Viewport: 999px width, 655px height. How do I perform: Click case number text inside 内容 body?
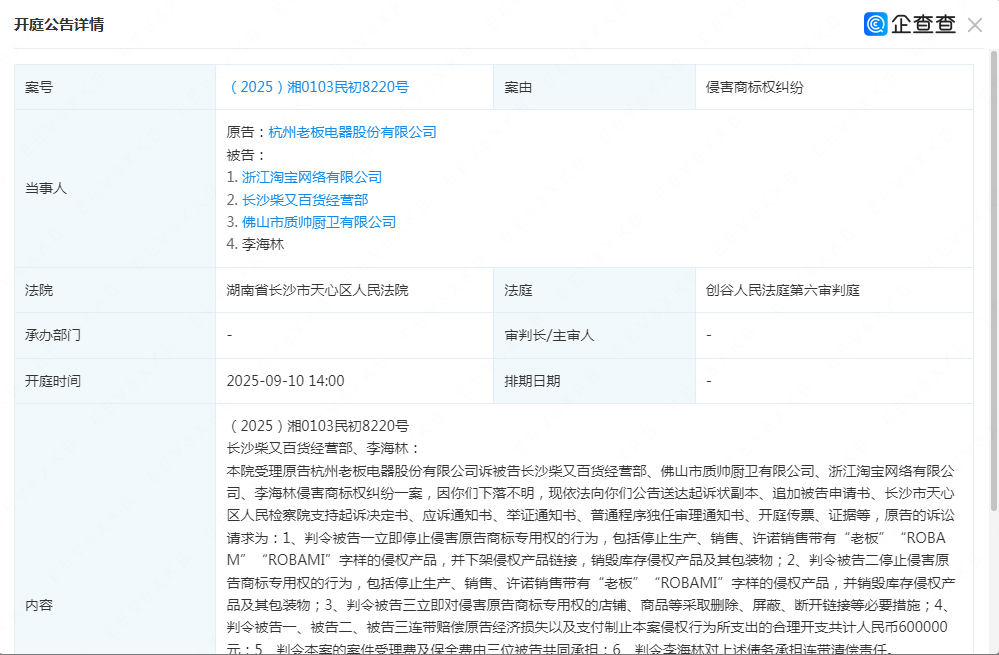click(317, 426)
